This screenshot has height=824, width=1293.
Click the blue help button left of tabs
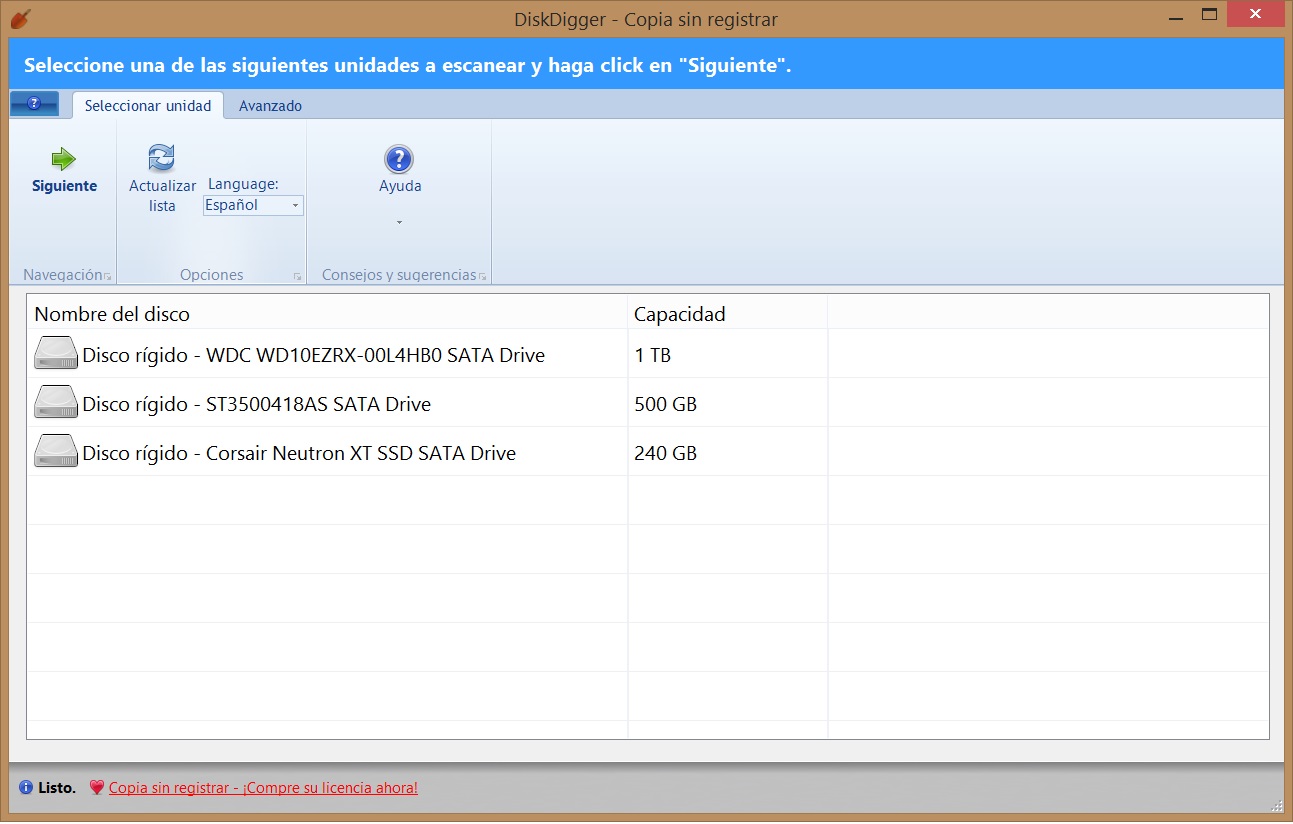click(34, 104)
